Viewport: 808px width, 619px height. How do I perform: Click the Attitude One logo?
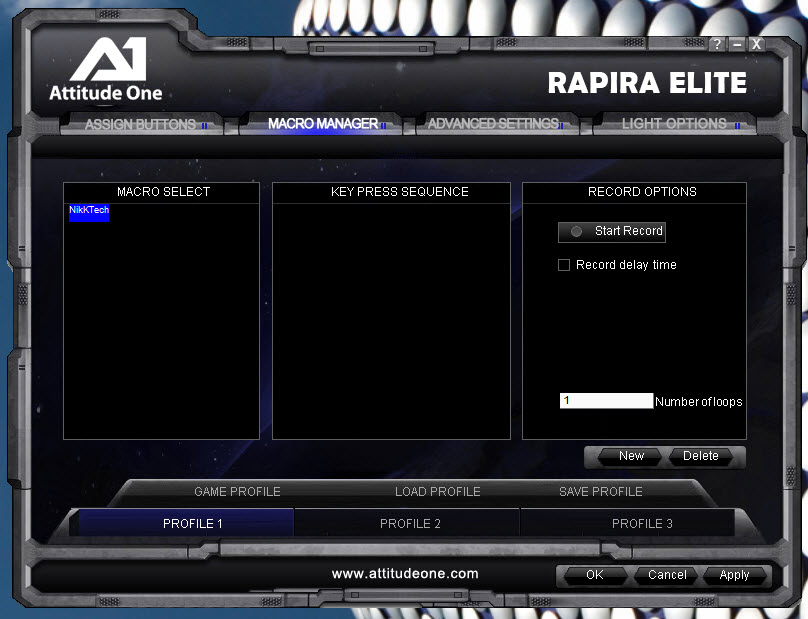(106, 69)
